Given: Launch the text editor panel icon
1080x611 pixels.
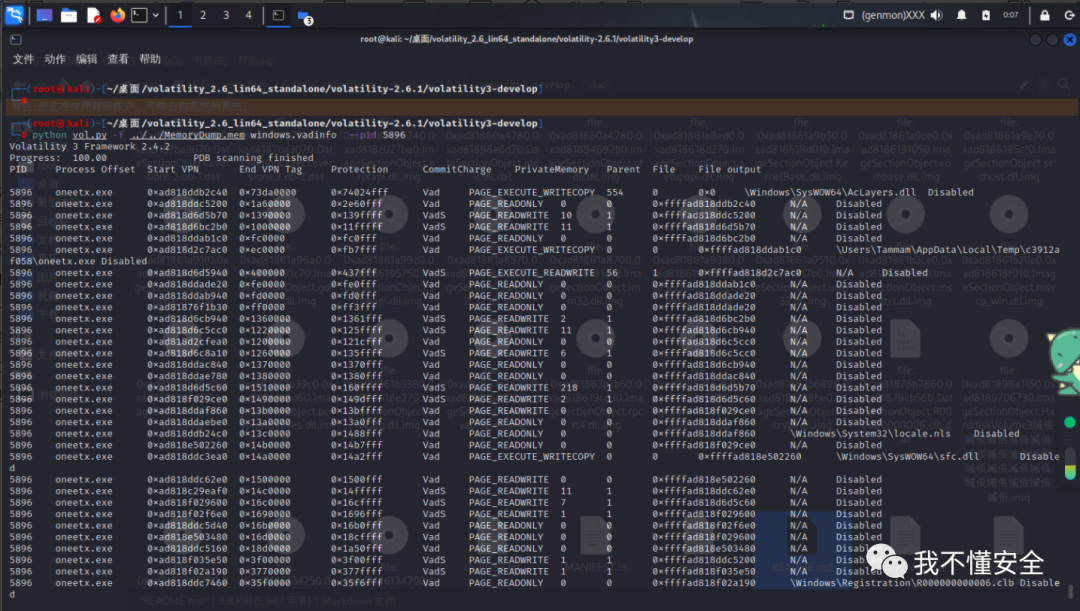Looking at the screenshot, I should click(94, 15).
